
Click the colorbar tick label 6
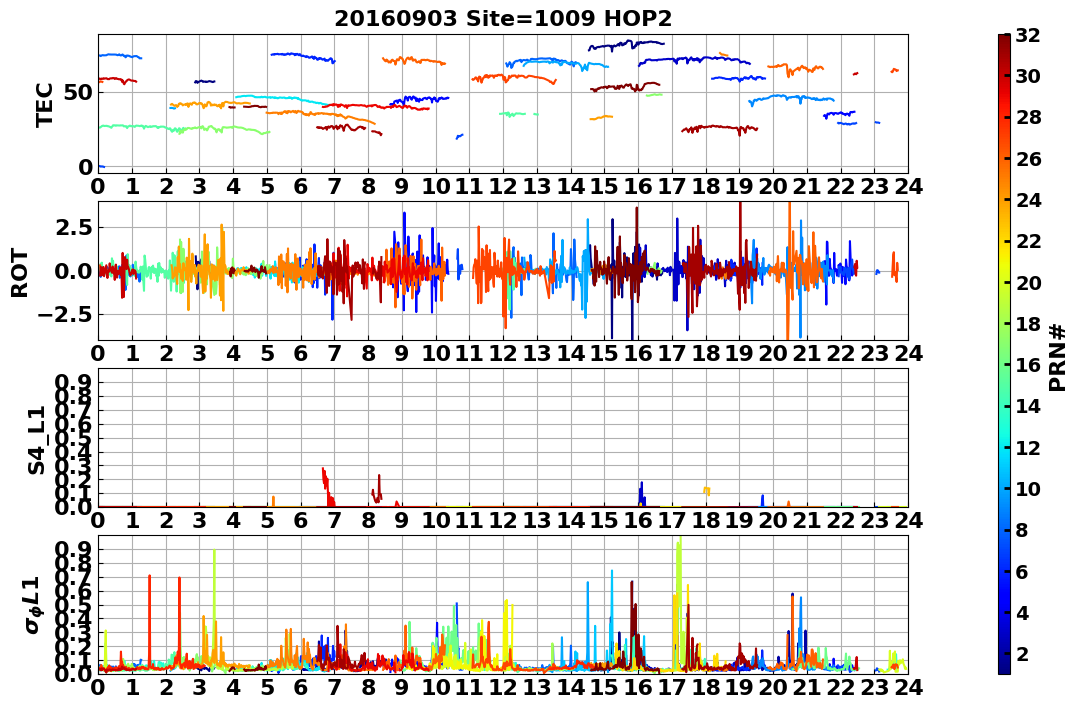pyautogui.click(x=1022, y=571)
